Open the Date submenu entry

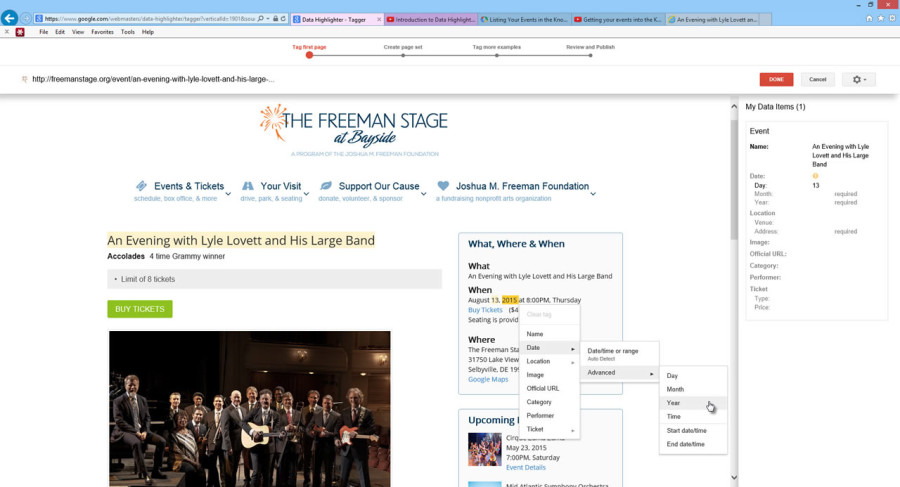(x=550, y=347)
